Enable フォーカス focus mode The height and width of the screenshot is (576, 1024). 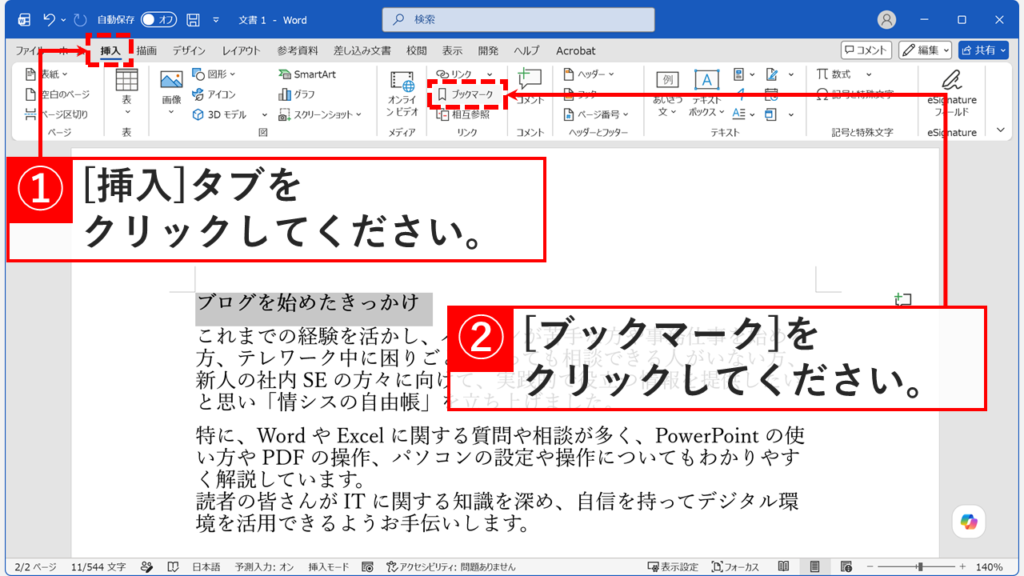point(735,567)
